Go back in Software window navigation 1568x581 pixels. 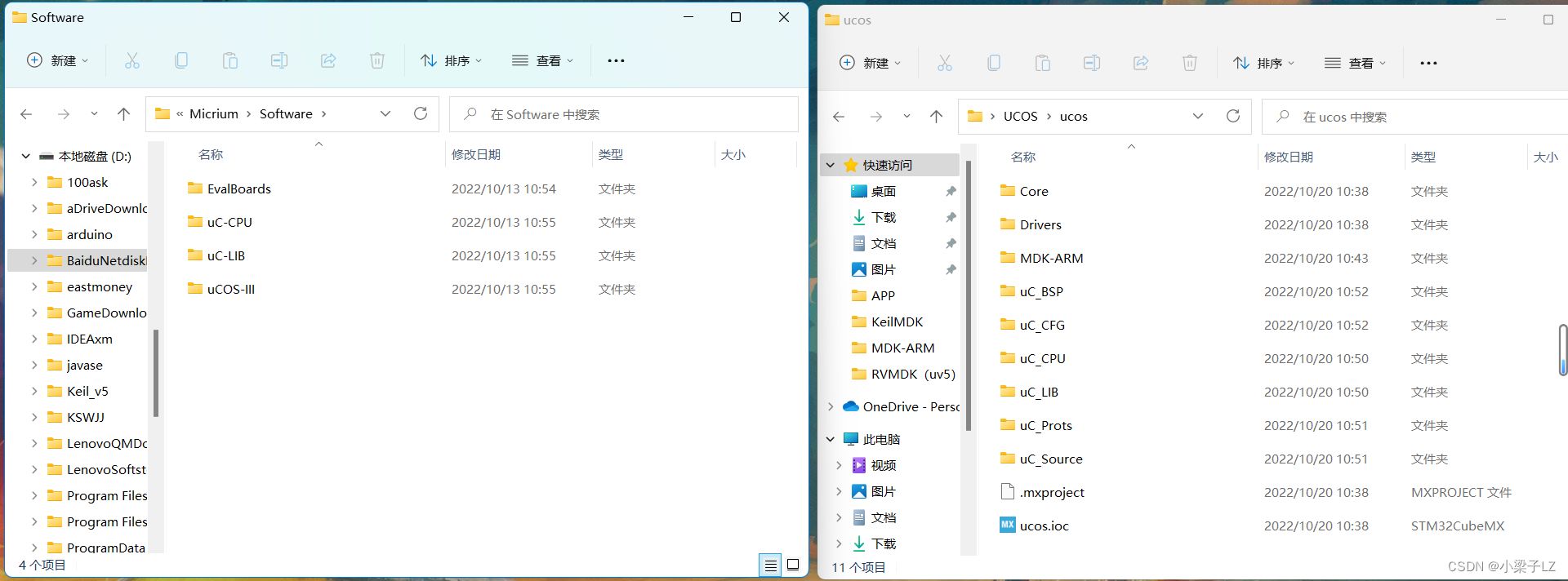click(x=26, y=114)
